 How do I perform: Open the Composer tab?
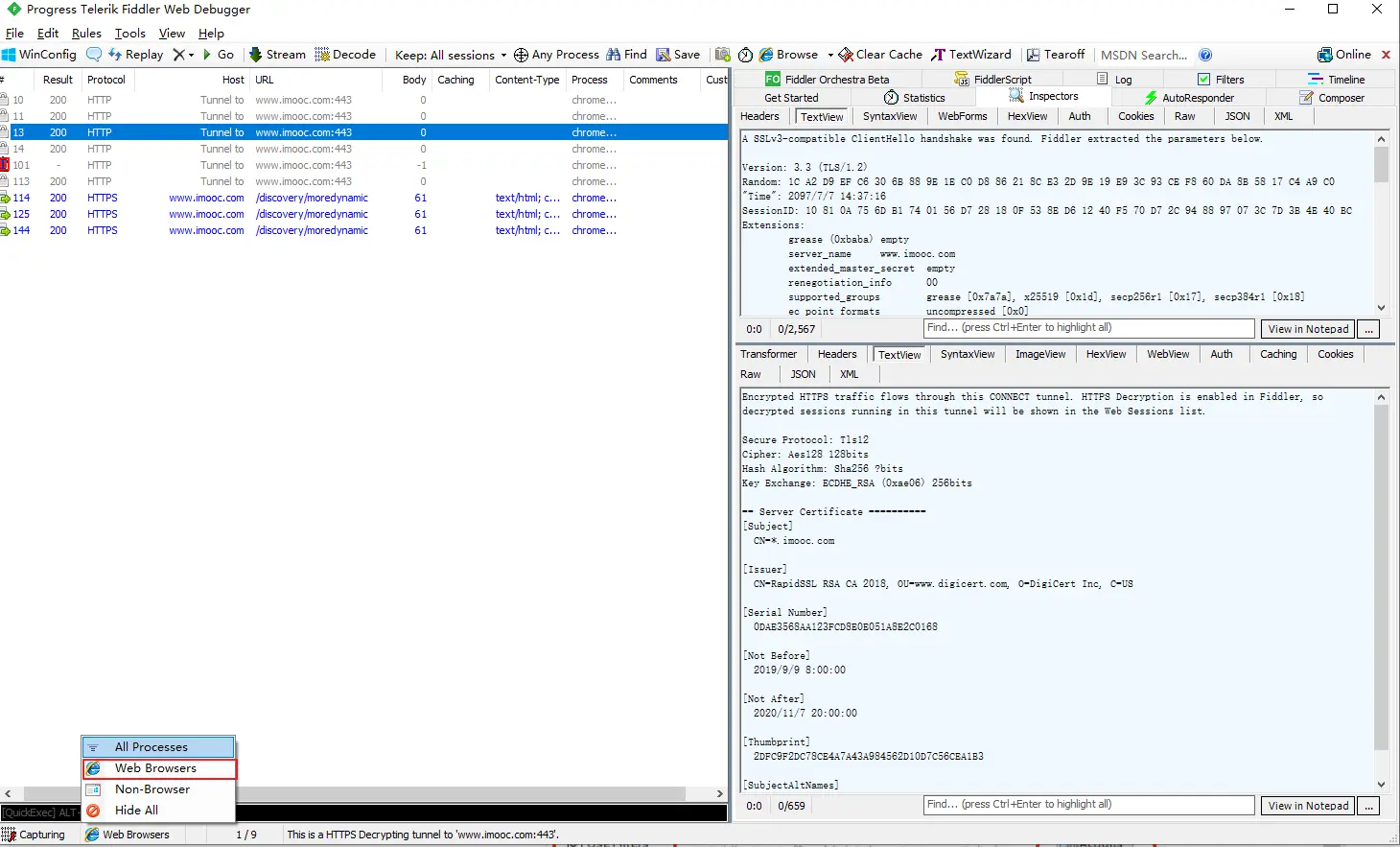1331,98
